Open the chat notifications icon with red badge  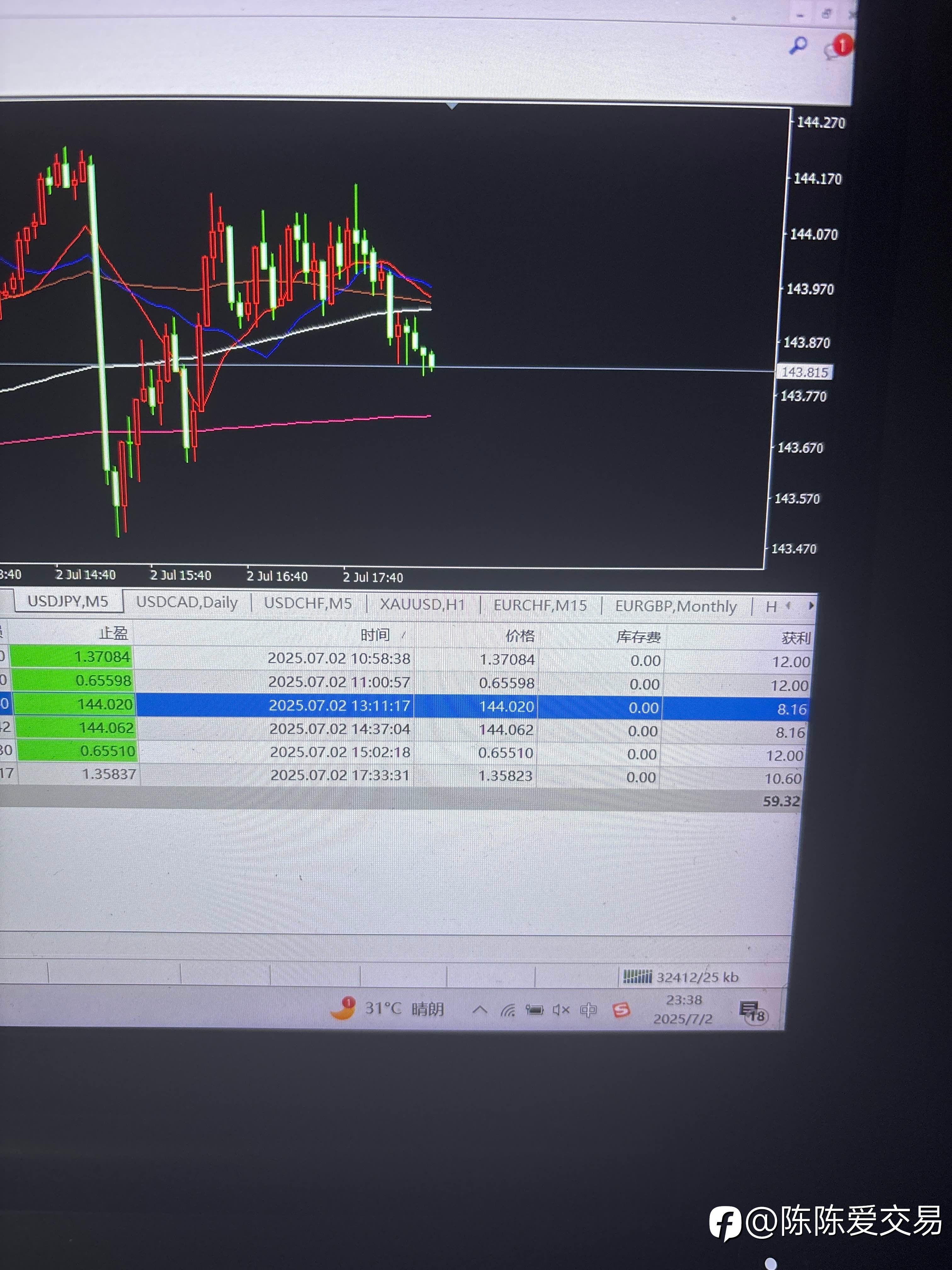[x=838, y=47]
